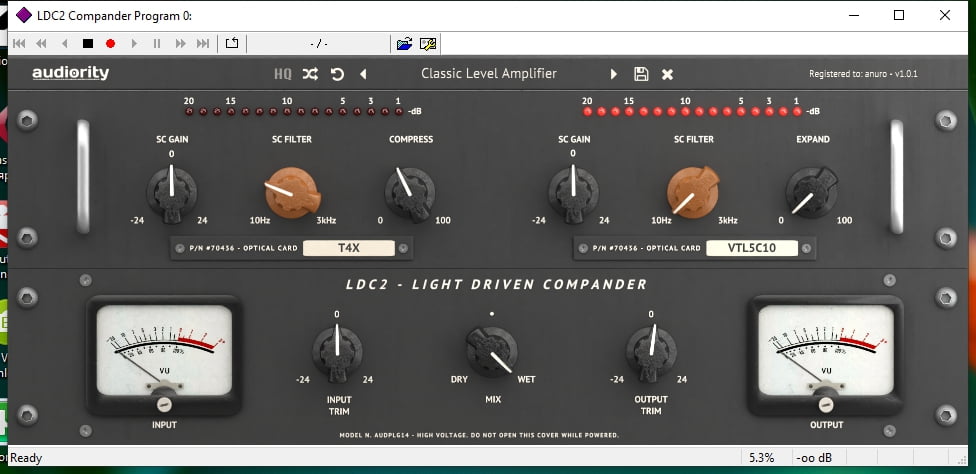Minimize the LDC2 Compander window
Image resolution: width=976 pixels, height=474 pixels.
853,15
